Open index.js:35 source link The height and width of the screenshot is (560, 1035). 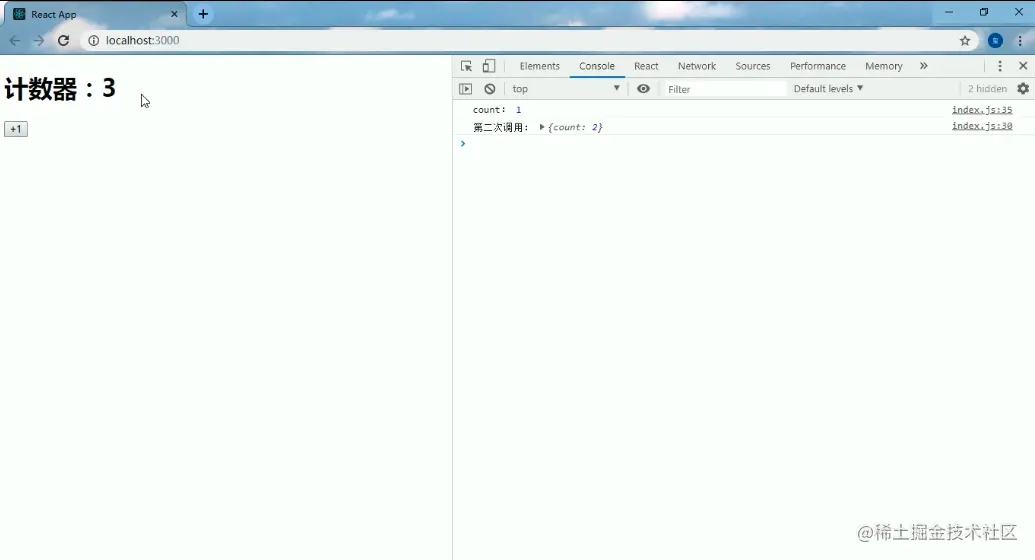click(982, 110)
